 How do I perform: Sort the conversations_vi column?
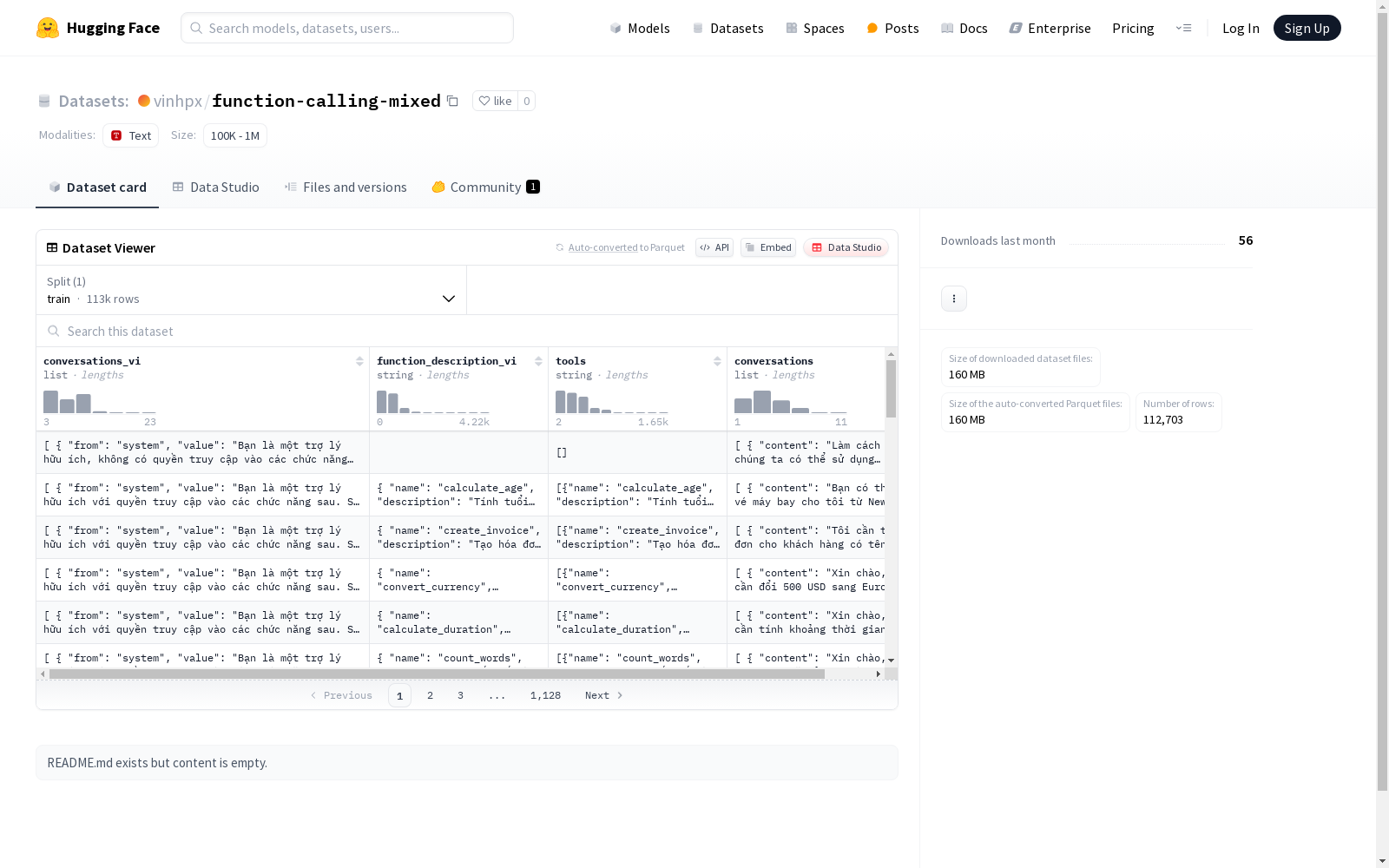(359, 361)
